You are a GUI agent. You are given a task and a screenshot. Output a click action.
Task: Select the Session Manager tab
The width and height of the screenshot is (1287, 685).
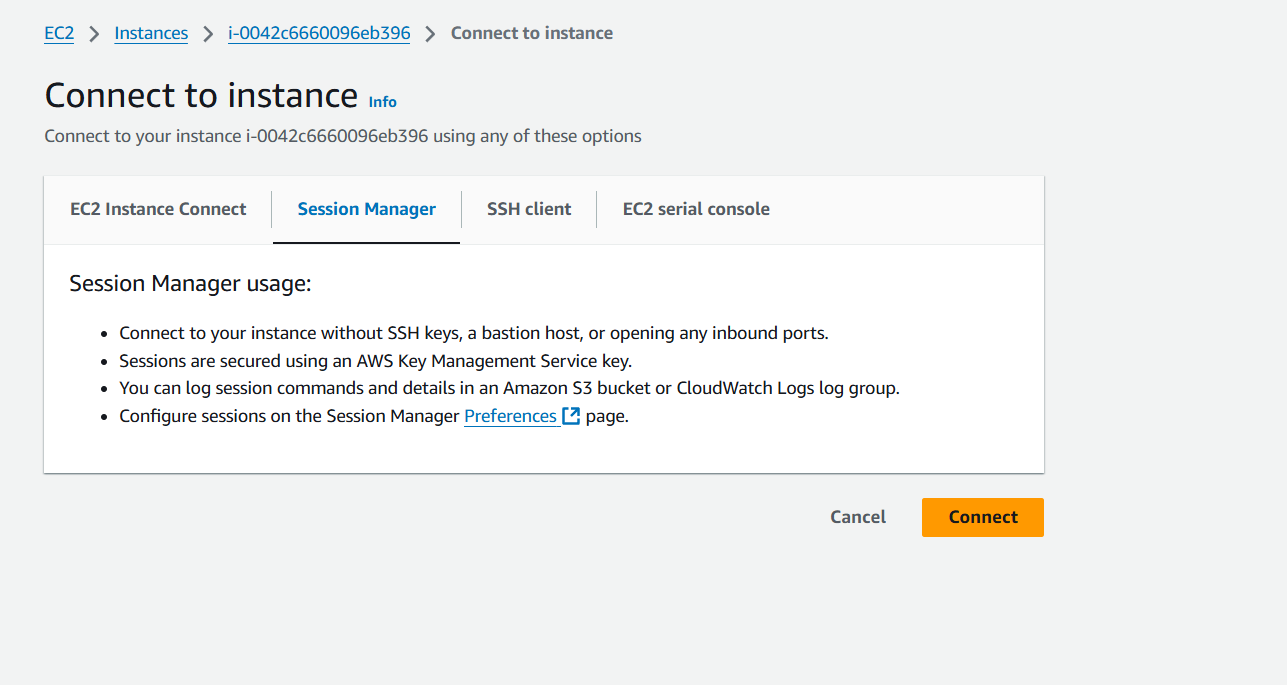point(366,209)
